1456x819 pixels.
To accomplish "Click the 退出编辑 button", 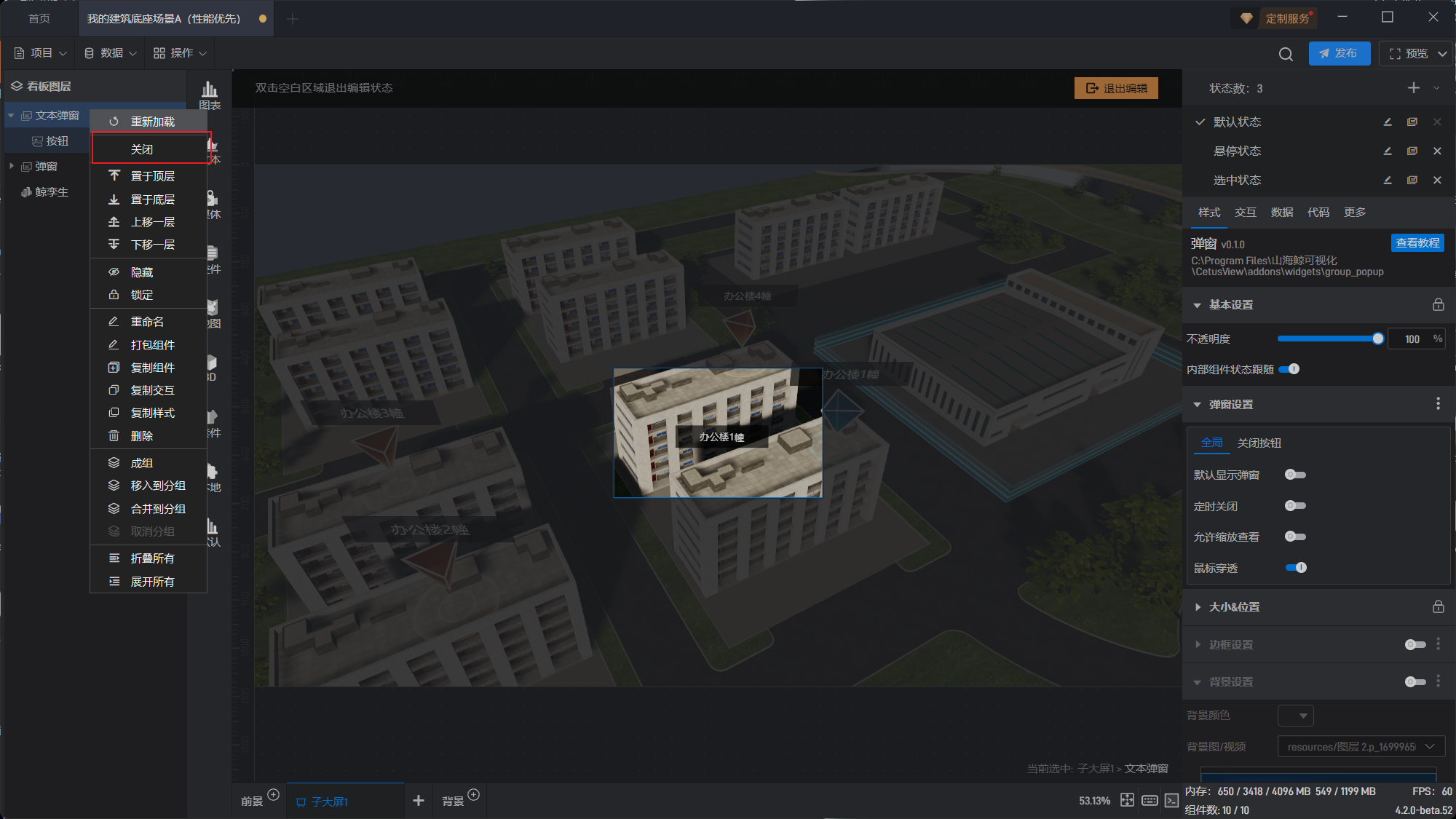I will (x=1116, y=88).
